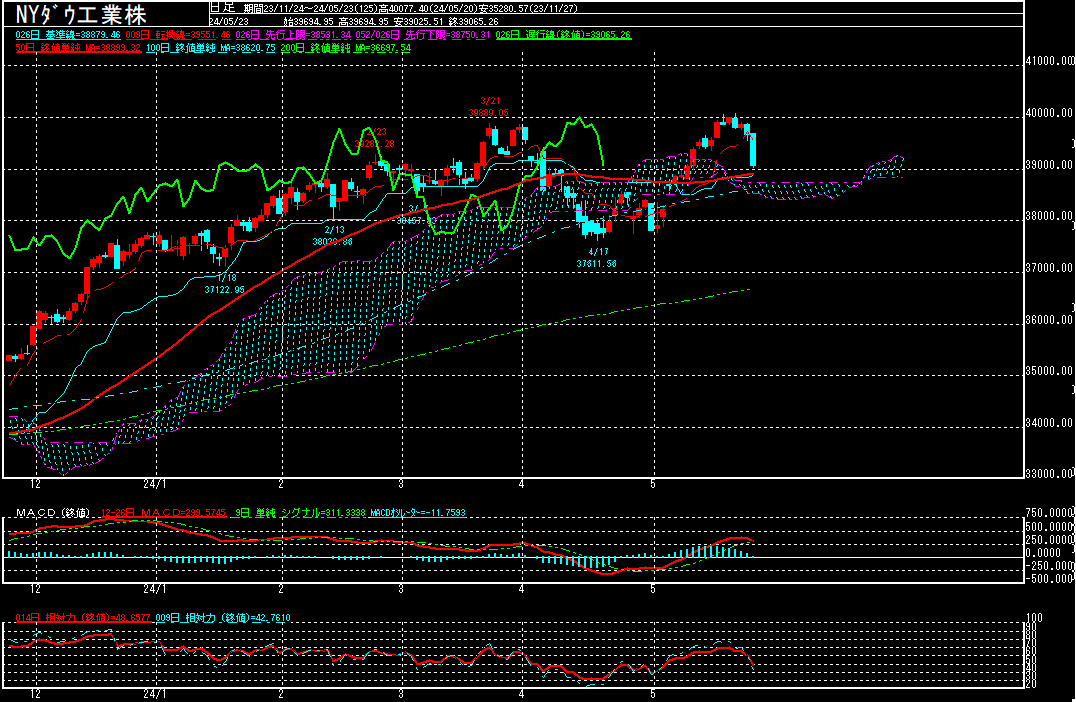The width and height of the screenshot is (1076, 702).
Task: Click the 41000.00 price axis label
Action: point(1050,61)
